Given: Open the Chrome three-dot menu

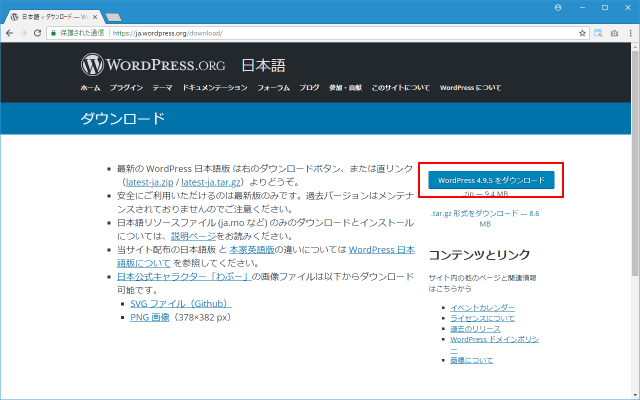Looking at the screenshot, I should pos(630,32).
